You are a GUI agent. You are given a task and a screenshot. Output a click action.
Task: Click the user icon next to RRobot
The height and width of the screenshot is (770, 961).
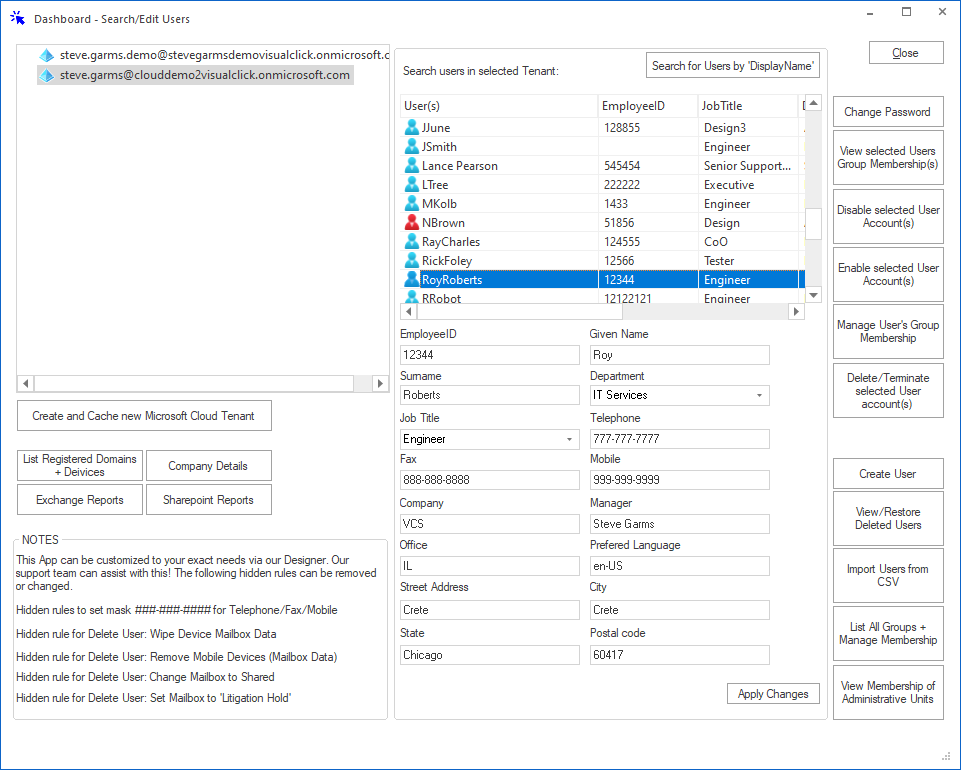412,298
